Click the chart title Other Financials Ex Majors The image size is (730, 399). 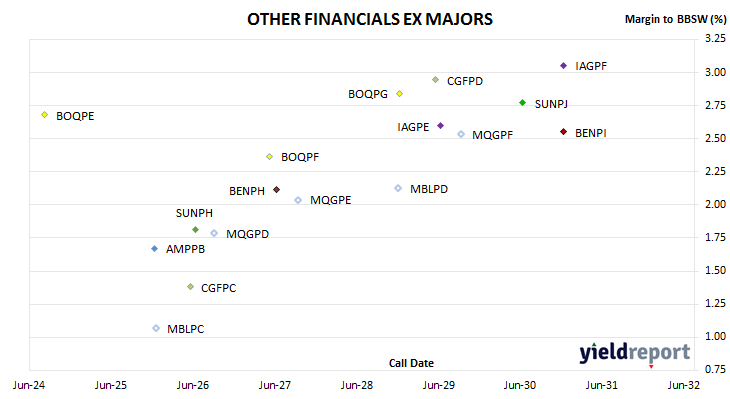[x=370, y=19]
